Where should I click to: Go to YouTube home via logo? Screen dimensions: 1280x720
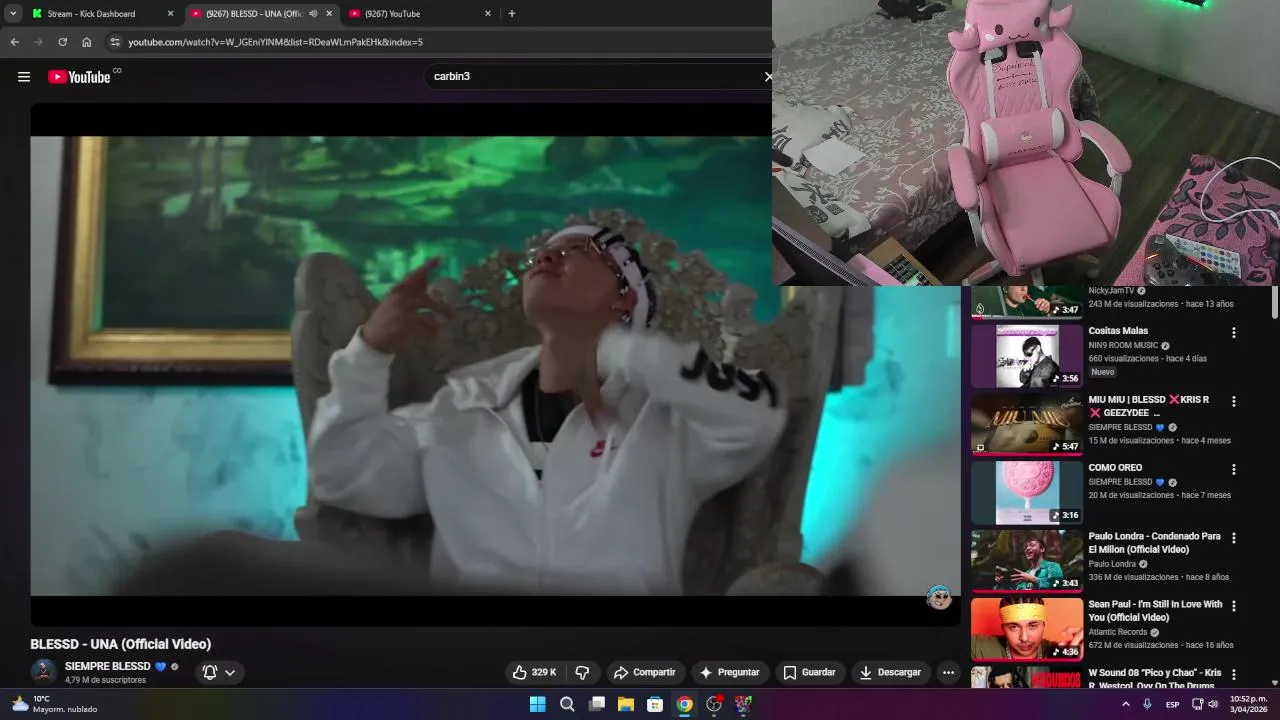[x=79, y=76]
